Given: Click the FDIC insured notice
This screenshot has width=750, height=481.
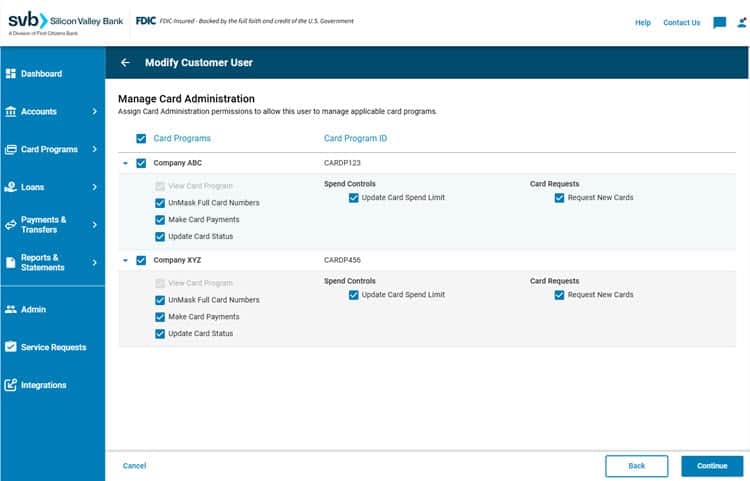Looking at the screenshot, I should click(x=245, y=21).
